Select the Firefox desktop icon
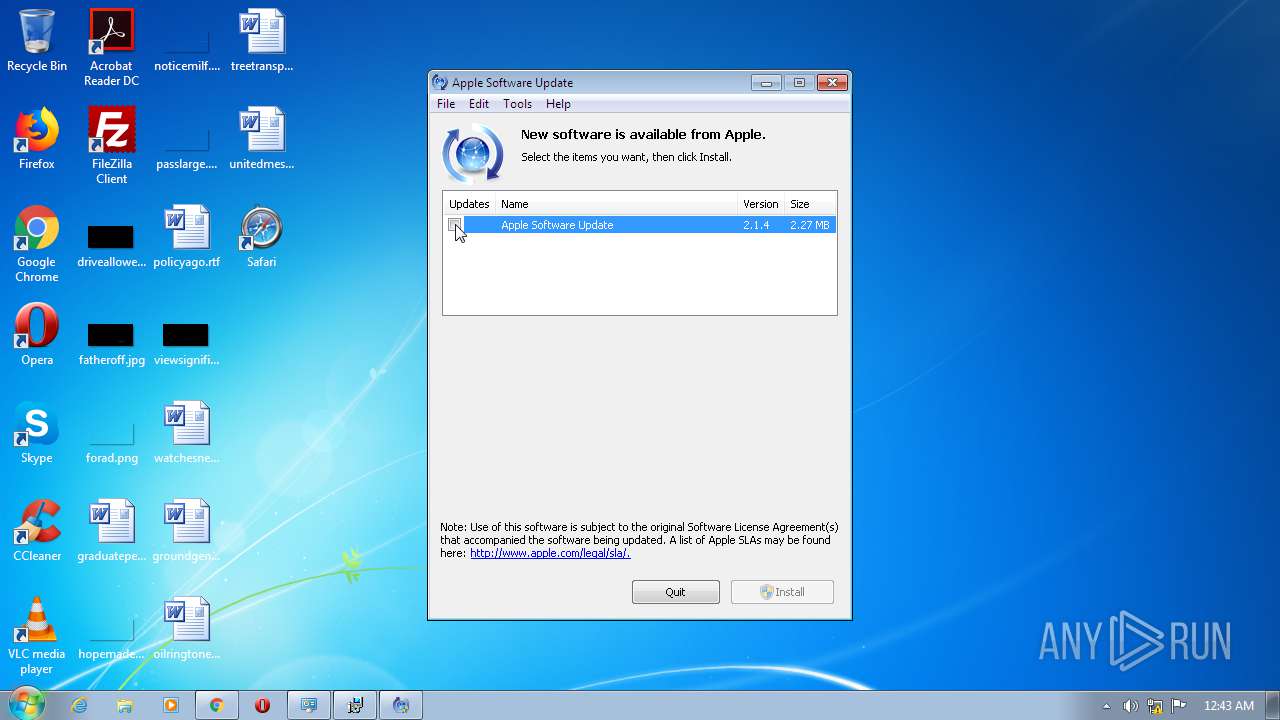The height and width of the screenshot is (720, 1280). coord(37,138)
